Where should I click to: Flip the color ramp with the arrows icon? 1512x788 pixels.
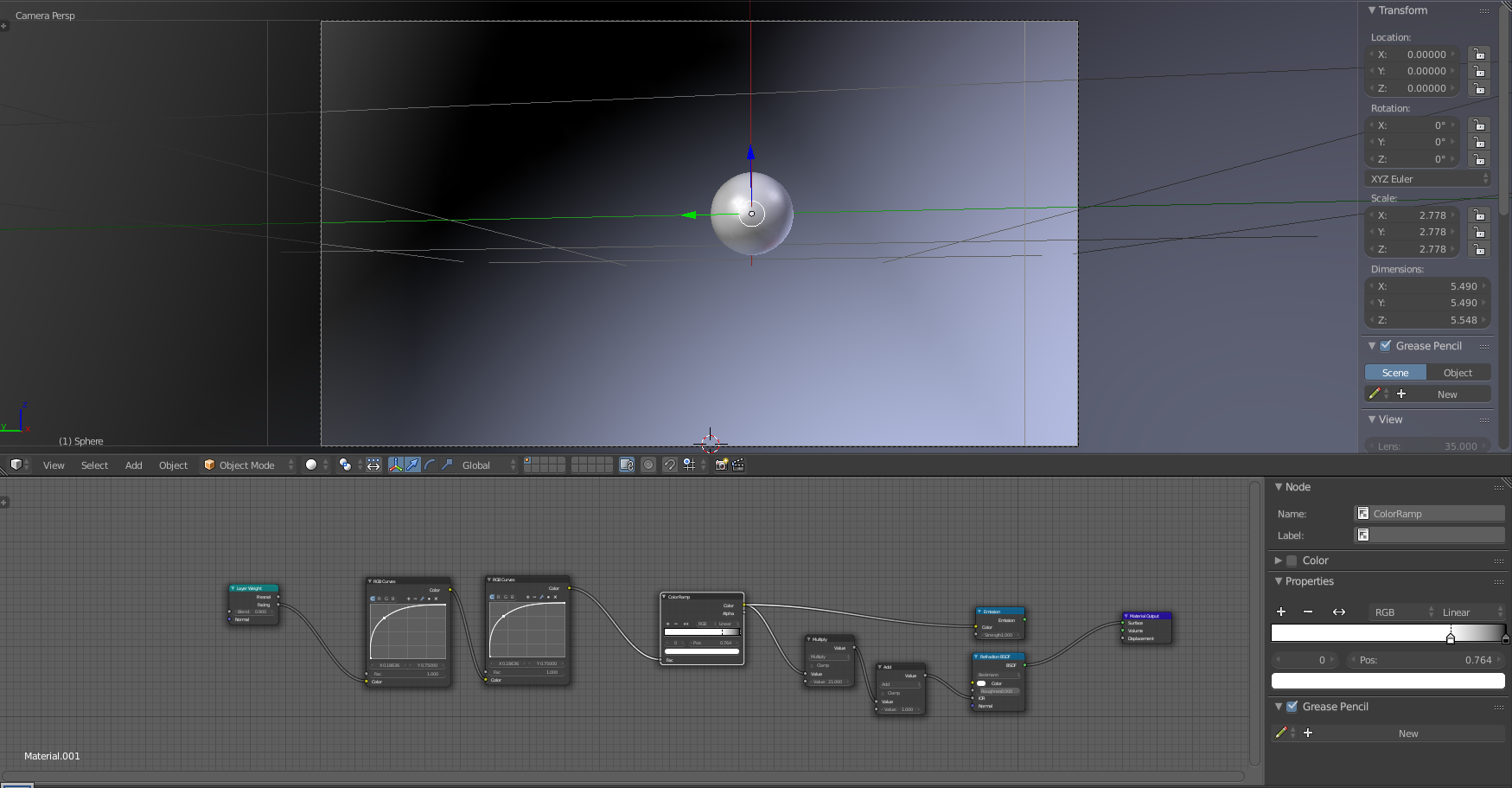[x=1339, y=612]
